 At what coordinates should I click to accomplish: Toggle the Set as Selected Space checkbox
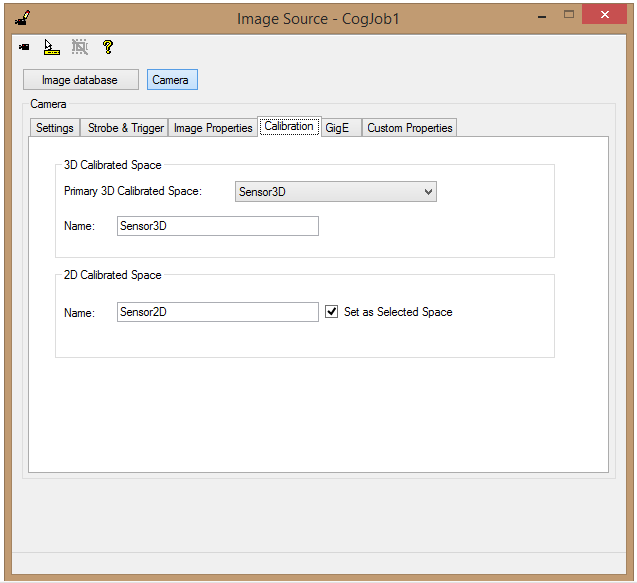pos(332,312)
